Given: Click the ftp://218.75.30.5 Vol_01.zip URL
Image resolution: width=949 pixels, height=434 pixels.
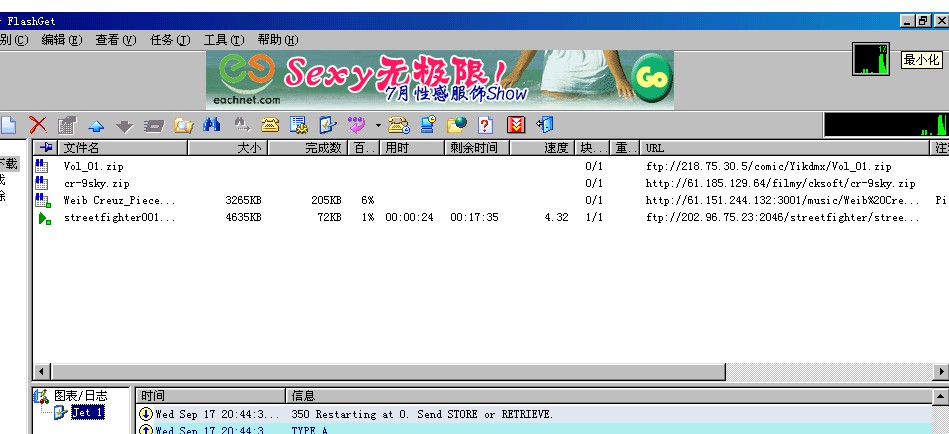Looking at the screenshot, I should pos(769,166).
